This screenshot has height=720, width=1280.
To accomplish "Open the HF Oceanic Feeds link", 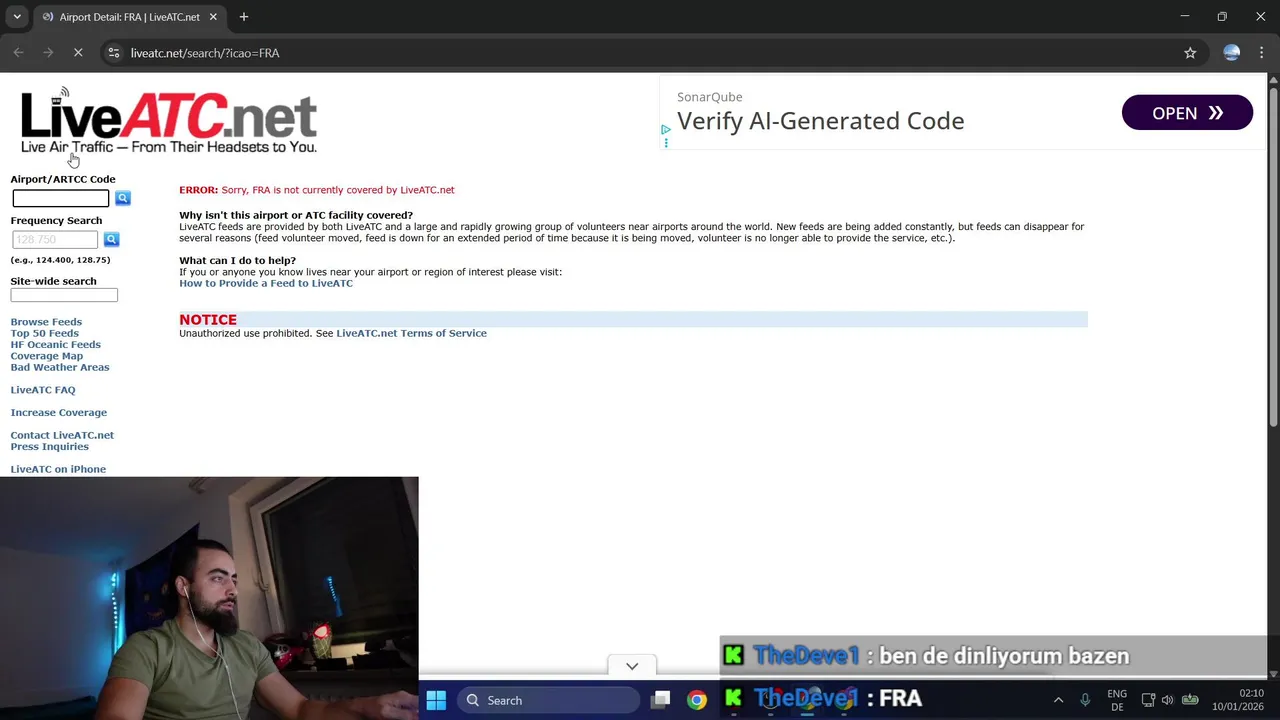I will 55,344.
